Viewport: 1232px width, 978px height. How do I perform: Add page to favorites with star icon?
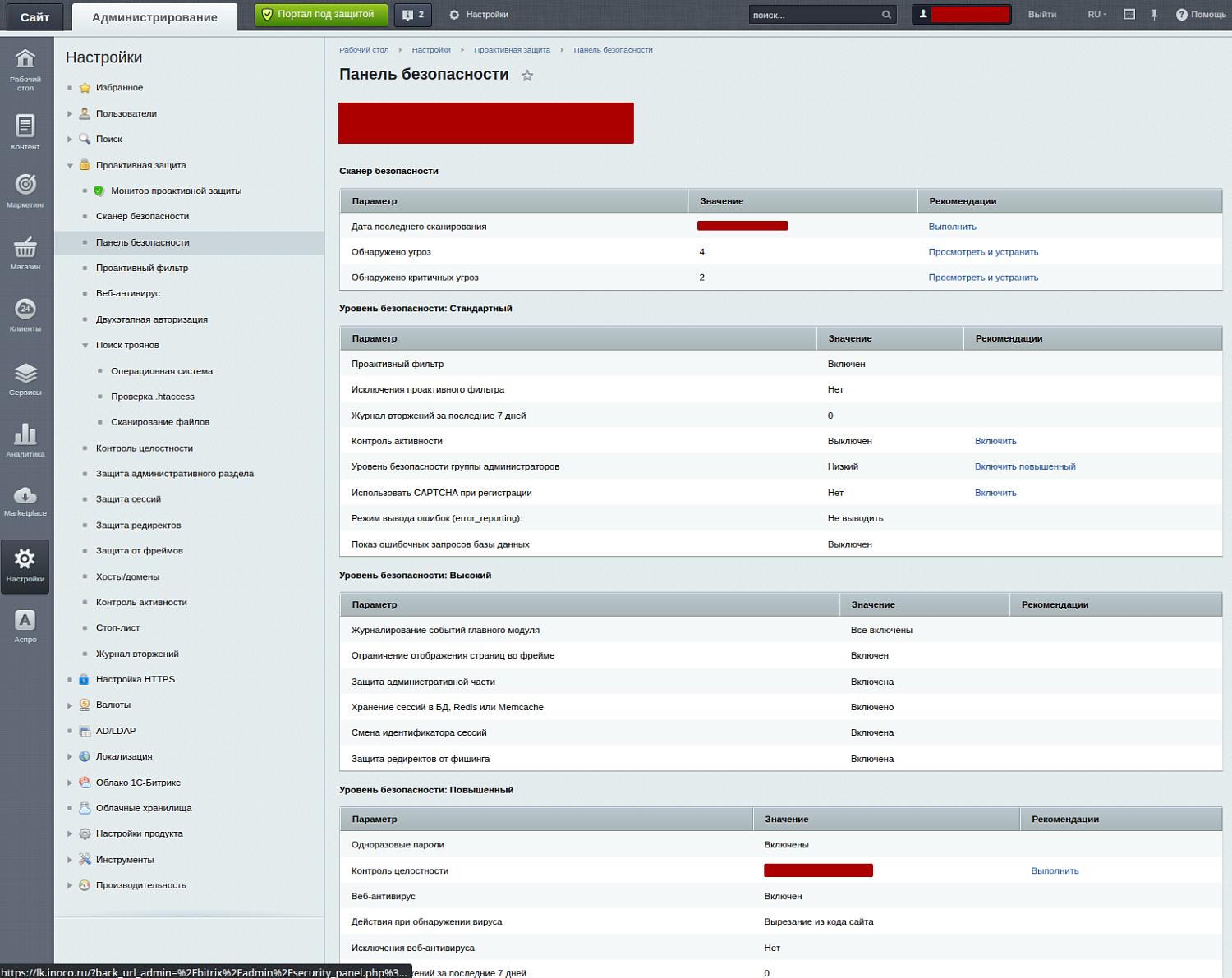point(527,76)
